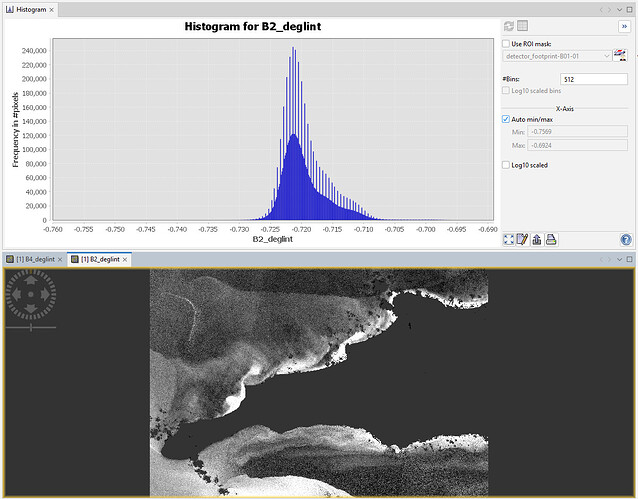Click the zoom all icon under options
Screen dimensions: 638x499
point(509,239)
